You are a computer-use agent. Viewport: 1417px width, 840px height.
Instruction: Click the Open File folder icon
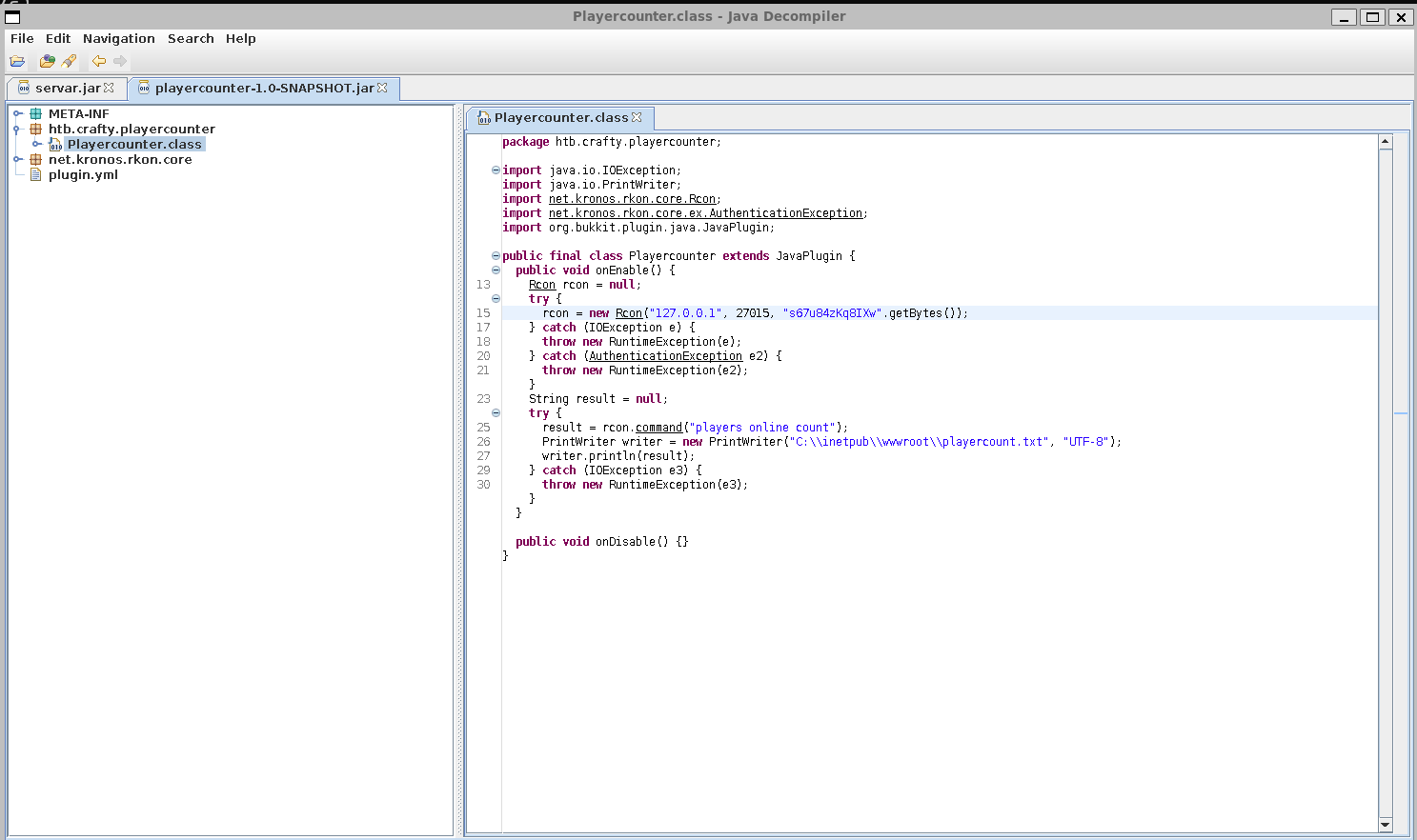[17, 62]
